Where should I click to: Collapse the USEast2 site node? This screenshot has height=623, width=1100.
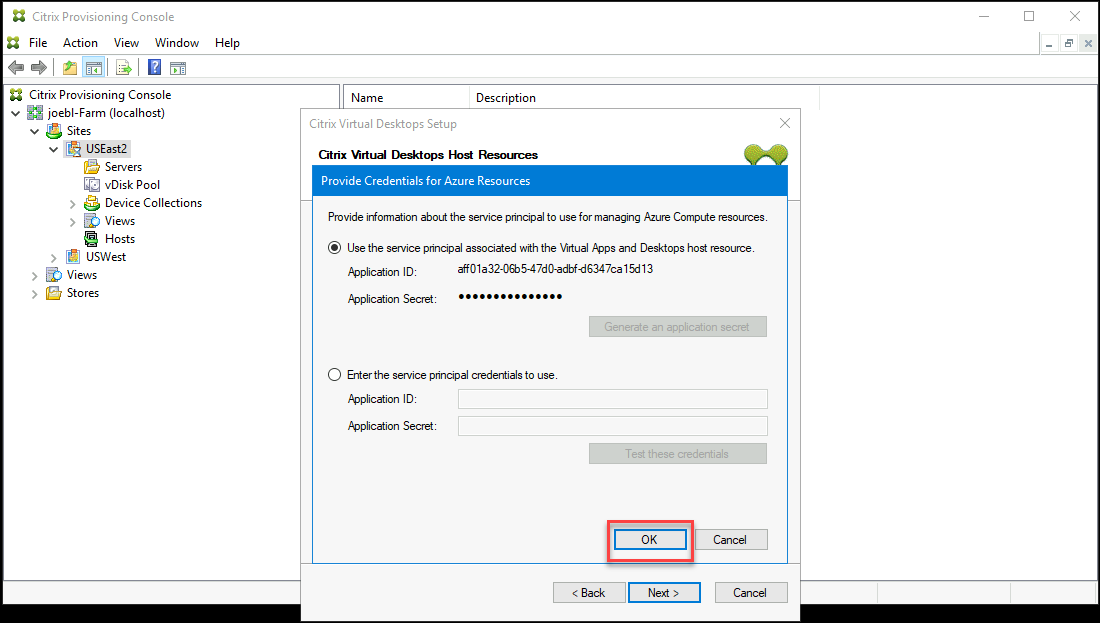pyautogui.click(x=53, y=148)
